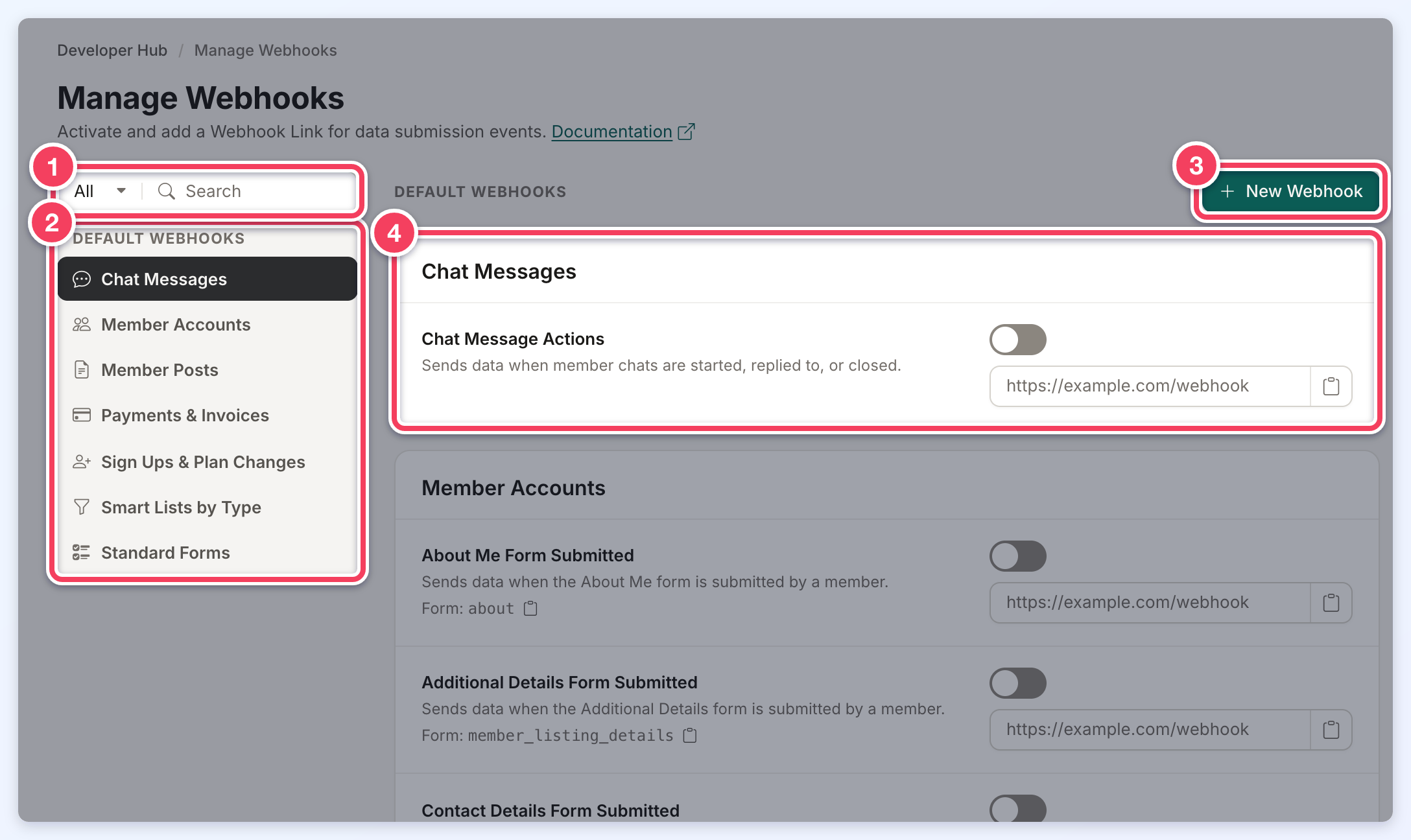Select Member Posts in the sidebar

(x=207, y=369)
